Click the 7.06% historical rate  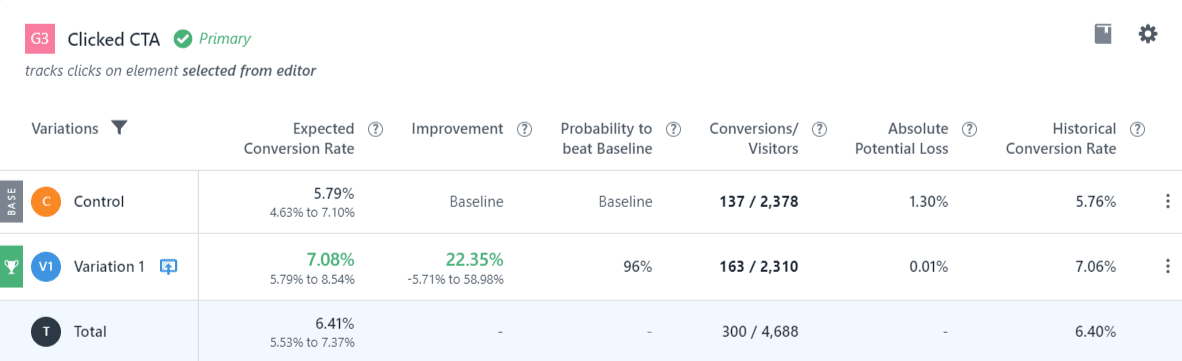[1097, 266]
